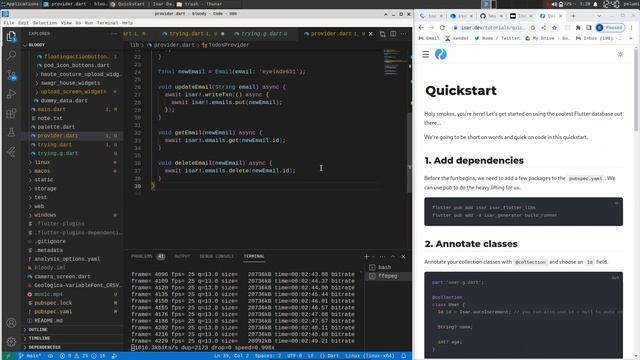Click browser address bar
Screen dimensions: 640x360
click(x=493, y=28)
